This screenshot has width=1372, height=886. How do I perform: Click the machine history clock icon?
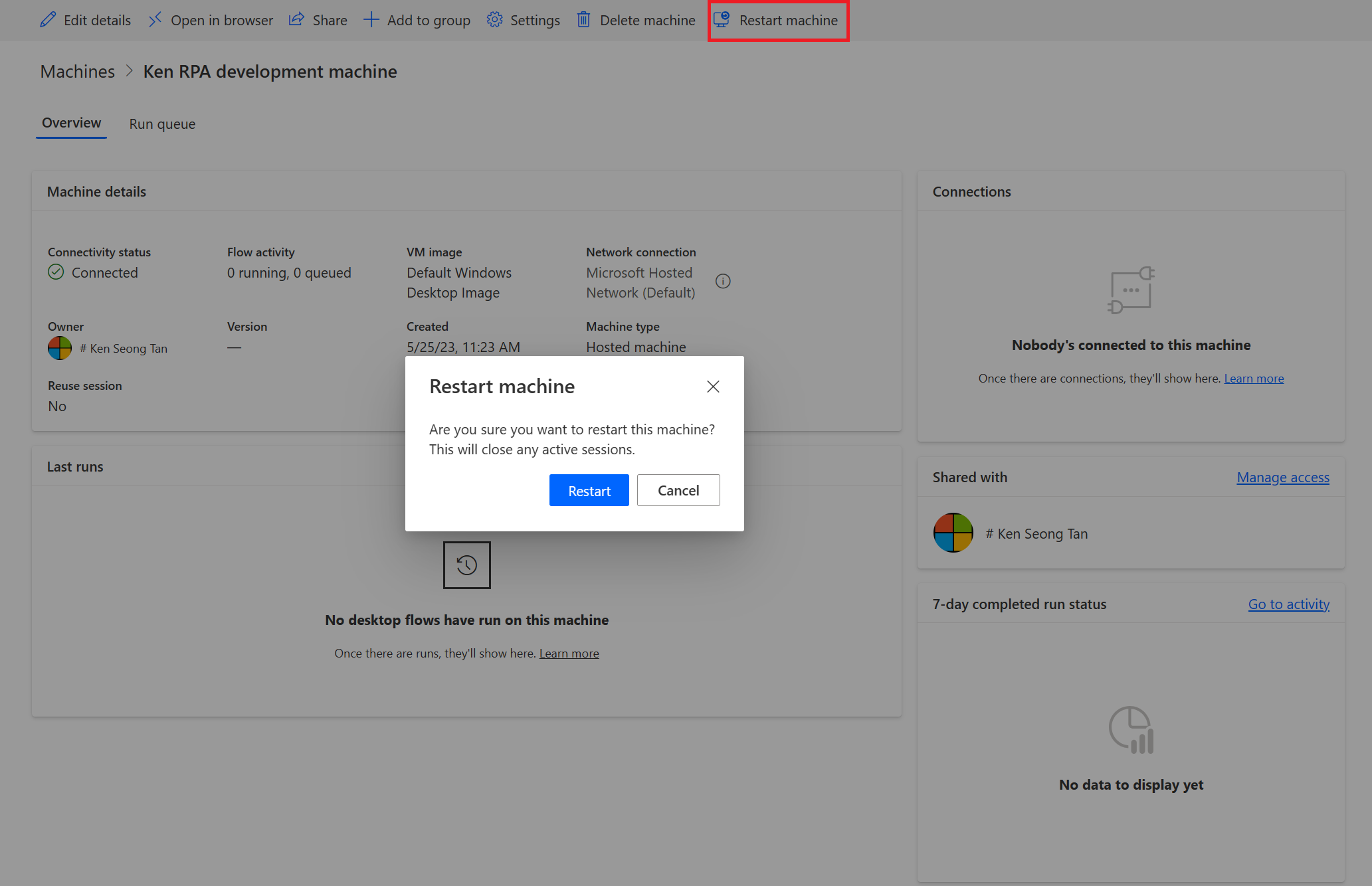[466, 565]
